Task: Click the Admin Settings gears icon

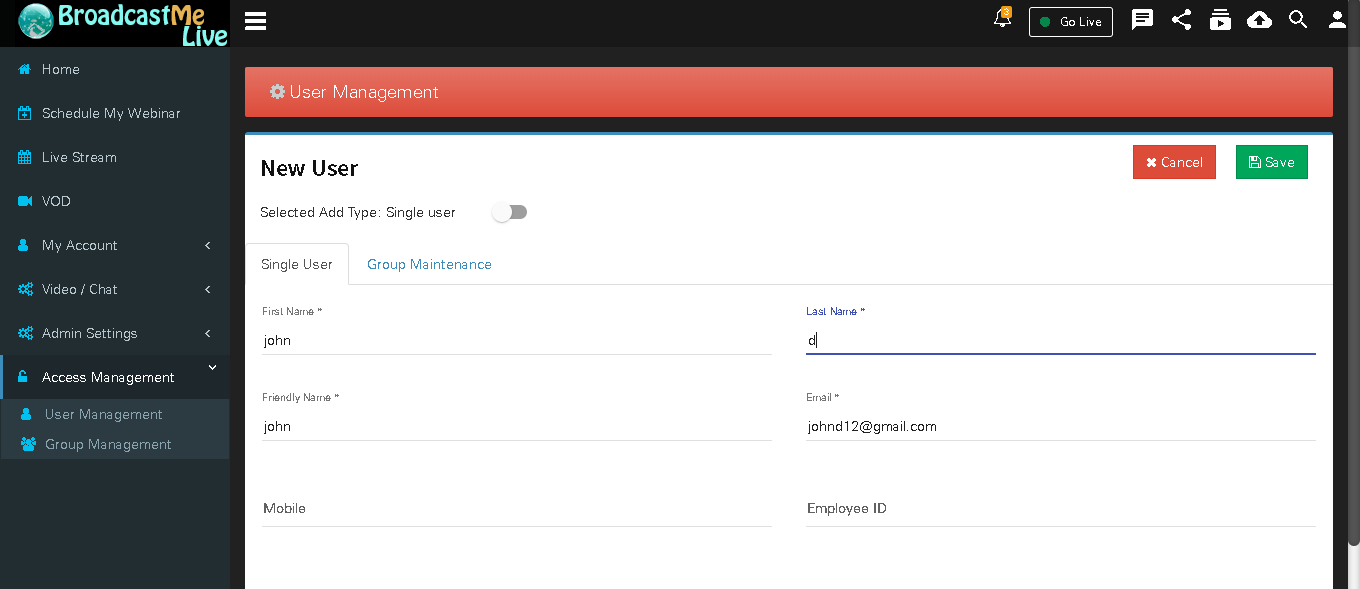Action: tap(24, 333)
